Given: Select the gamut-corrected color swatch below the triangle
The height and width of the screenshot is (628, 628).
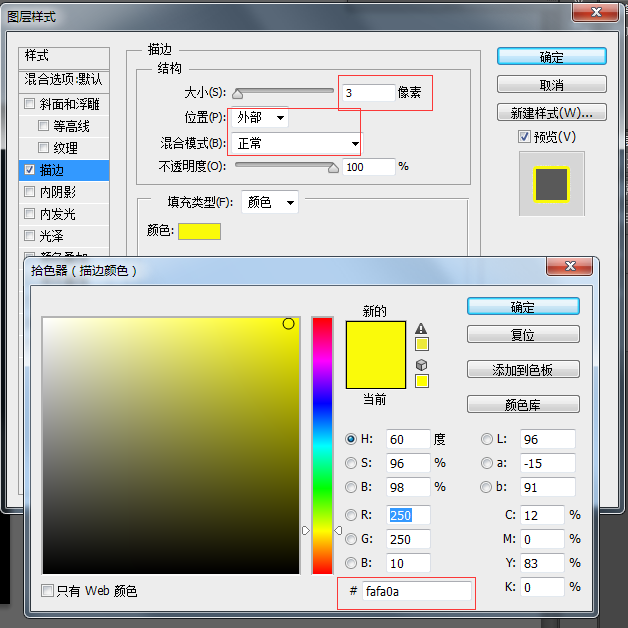Looking at the screenshot, I should tap(422, 344).
